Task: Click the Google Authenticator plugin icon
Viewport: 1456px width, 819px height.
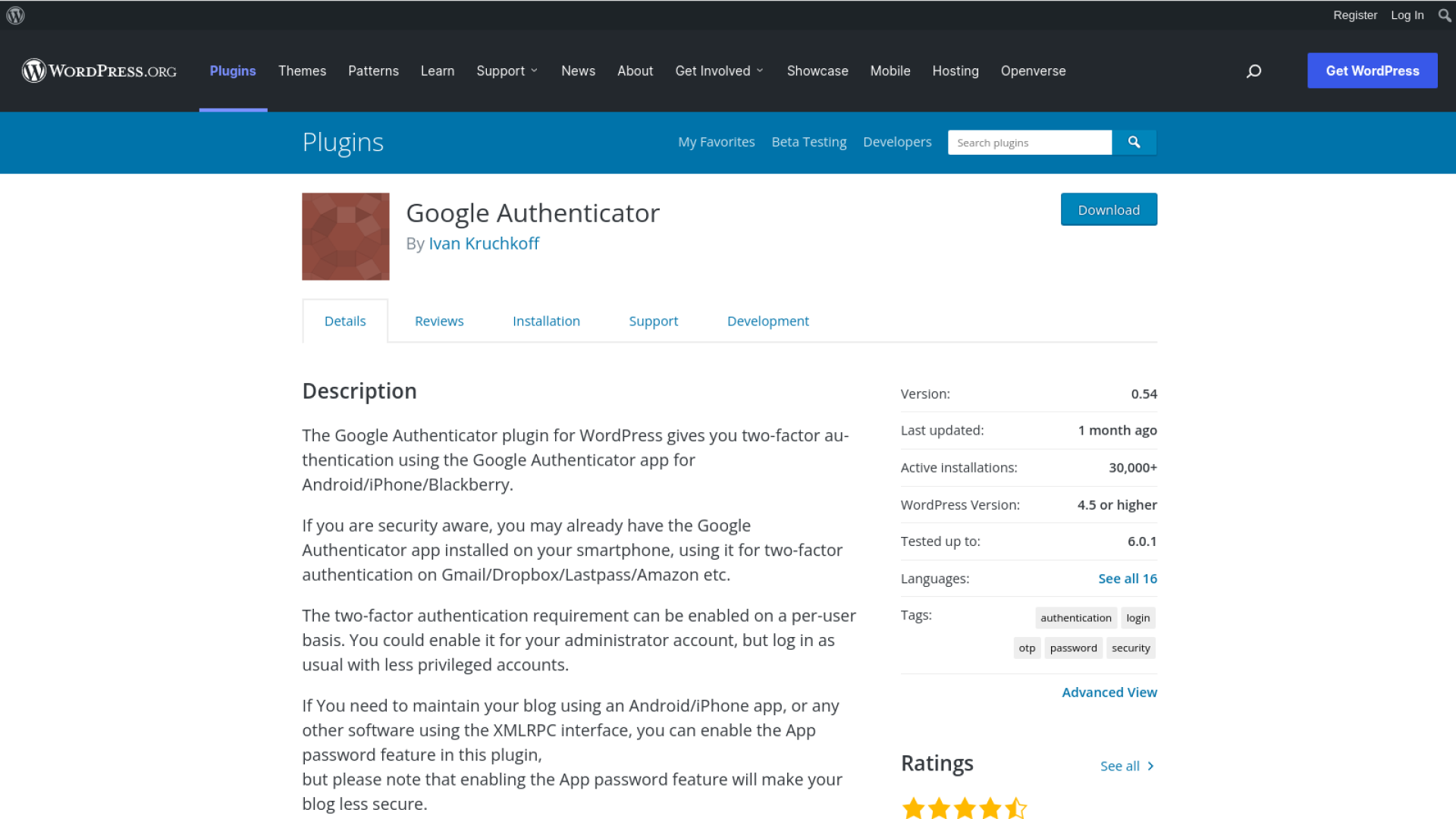Action: [346, 237]
